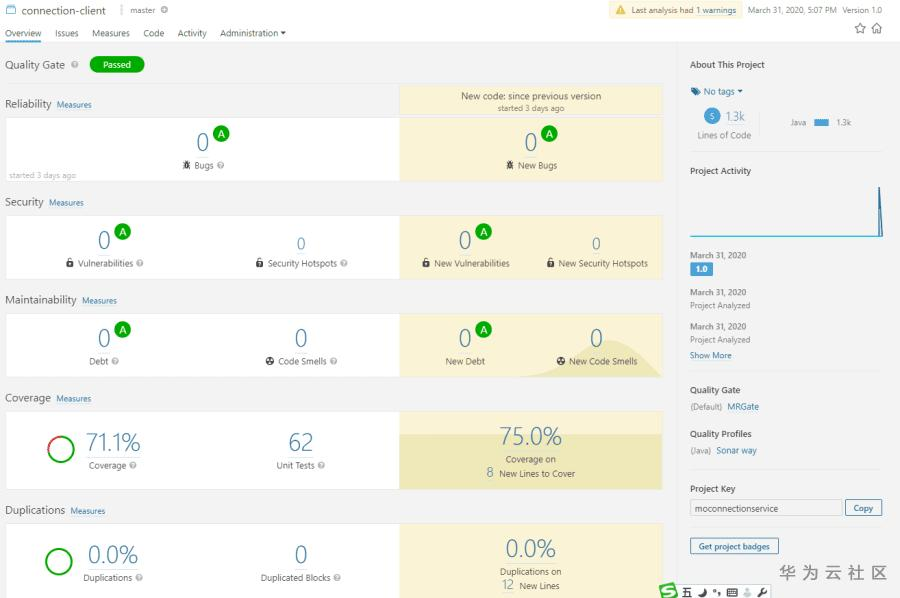The width and height of the screenshot is (900, 598).
Task: Open the Code tab
Action: click(x=154, y=33)
